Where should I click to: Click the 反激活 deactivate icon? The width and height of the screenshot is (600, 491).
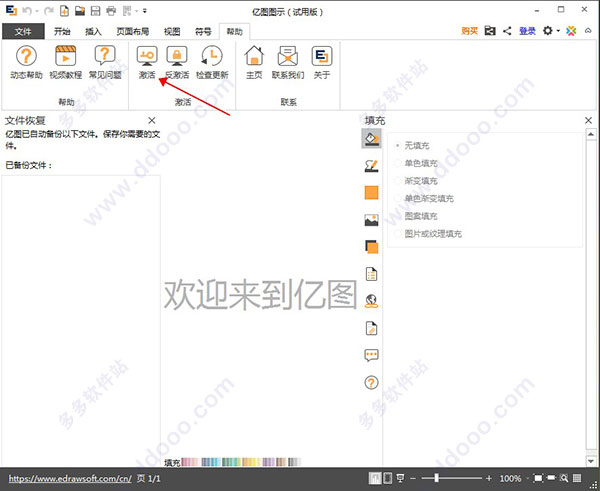coord(177,62)
